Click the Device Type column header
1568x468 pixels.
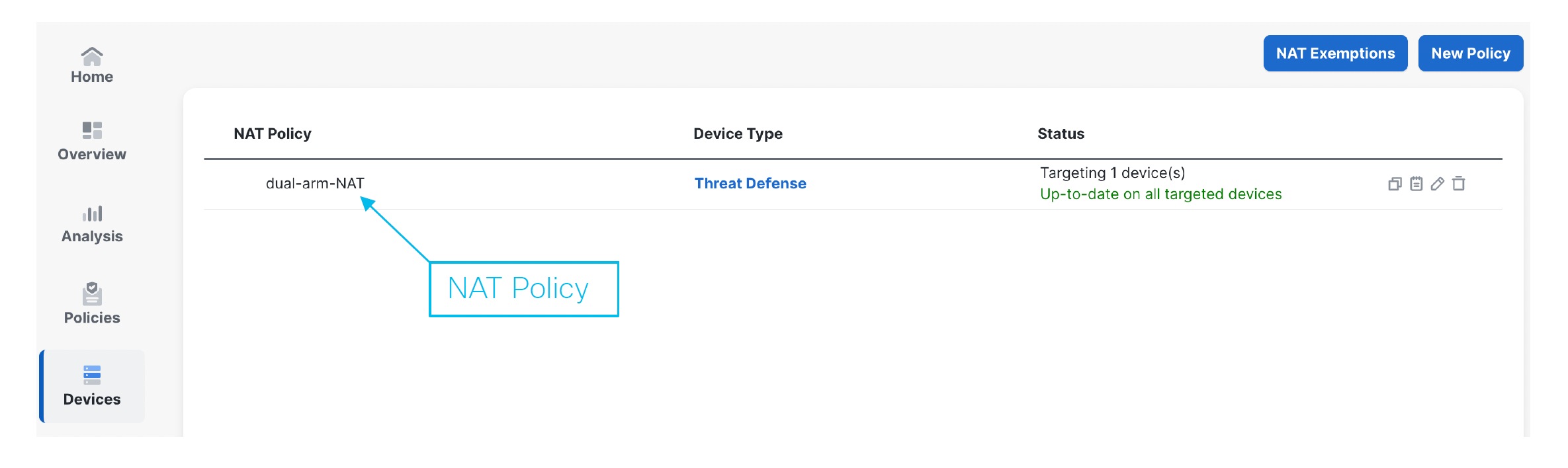pos(738,134)
